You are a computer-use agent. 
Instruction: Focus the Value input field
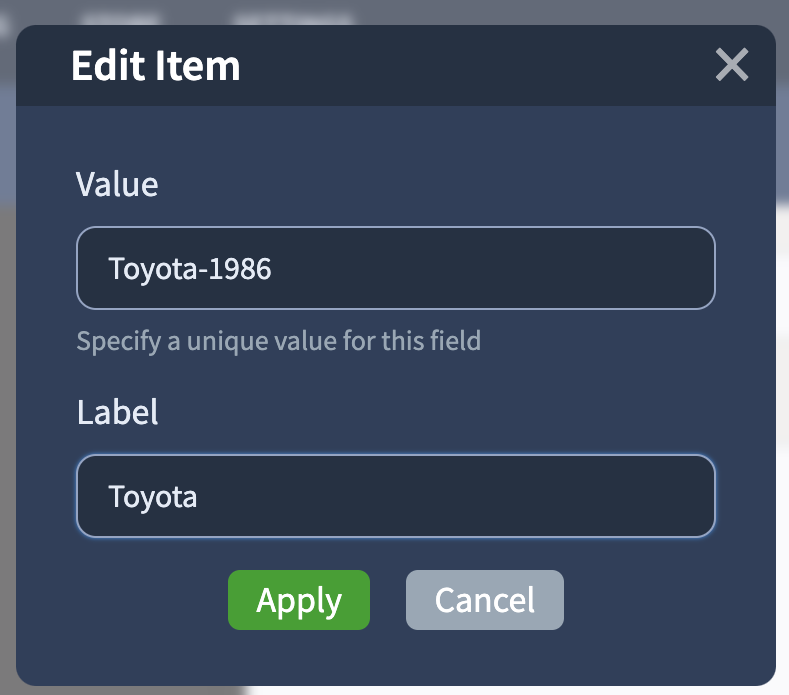click(396, 268)
